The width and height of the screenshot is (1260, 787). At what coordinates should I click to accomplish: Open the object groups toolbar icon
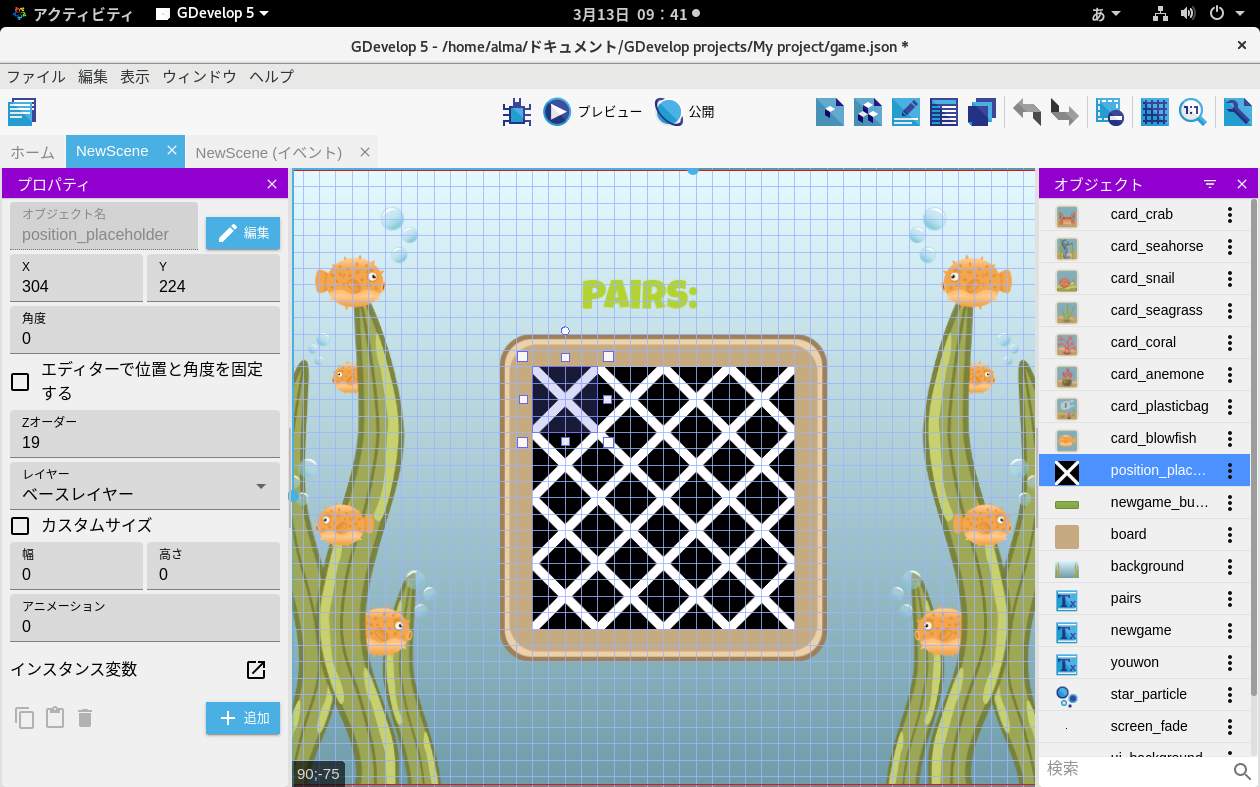[868, 112]
